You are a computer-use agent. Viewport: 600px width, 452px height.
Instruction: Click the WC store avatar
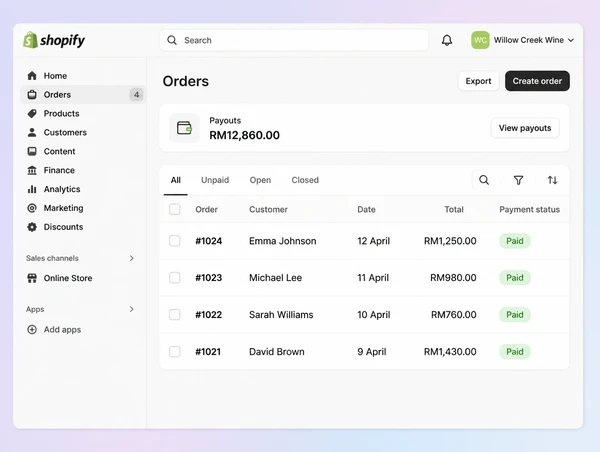coord(480,40)
